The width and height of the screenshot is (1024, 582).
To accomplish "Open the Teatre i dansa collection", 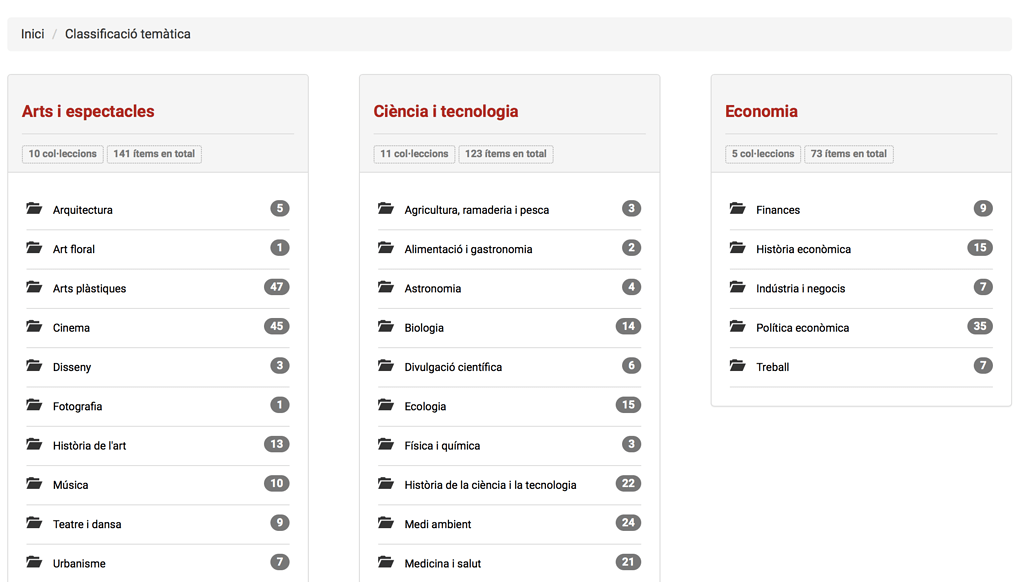I will click(87, 524).
